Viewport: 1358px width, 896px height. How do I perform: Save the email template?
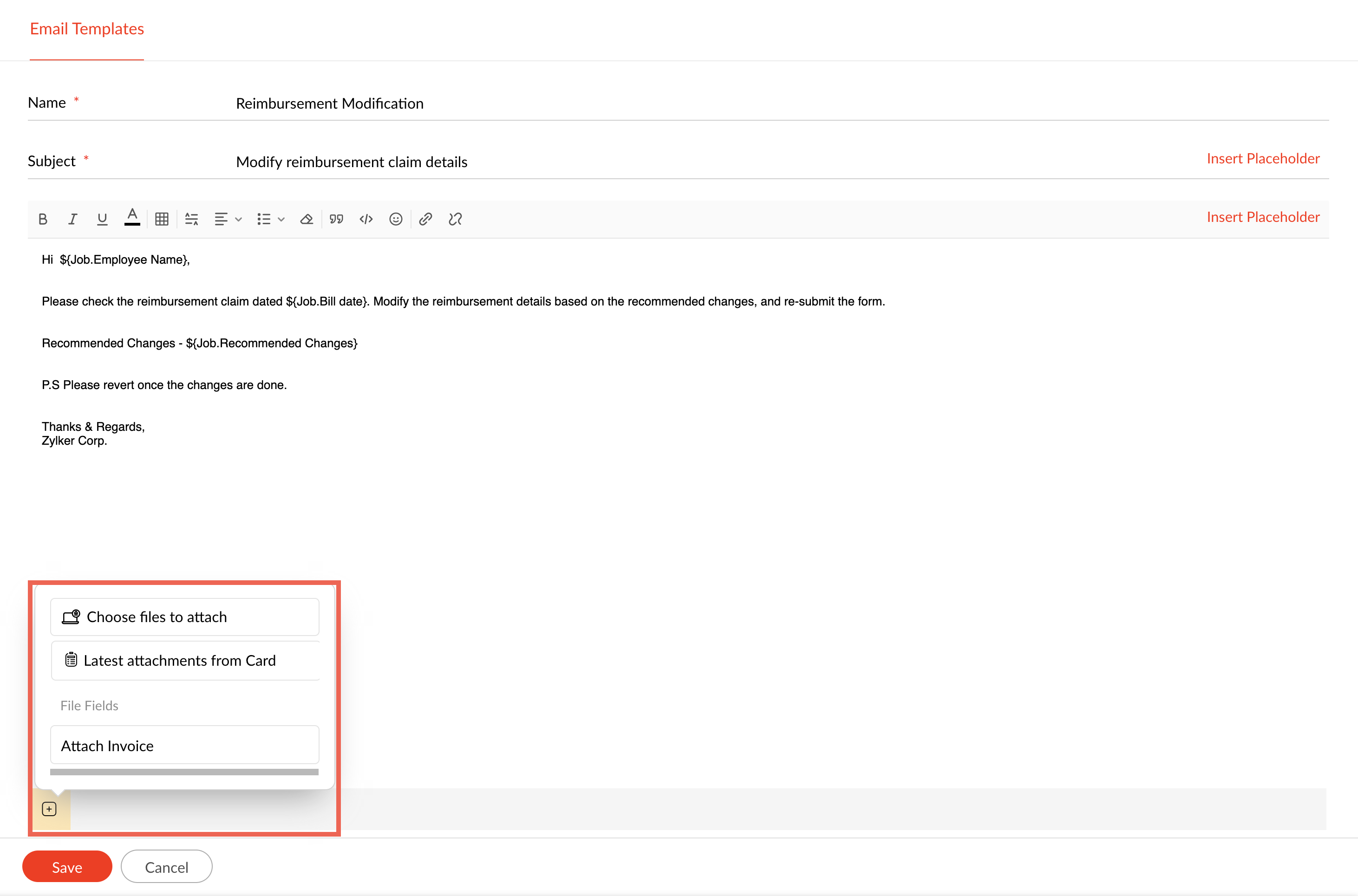[67, 866]
